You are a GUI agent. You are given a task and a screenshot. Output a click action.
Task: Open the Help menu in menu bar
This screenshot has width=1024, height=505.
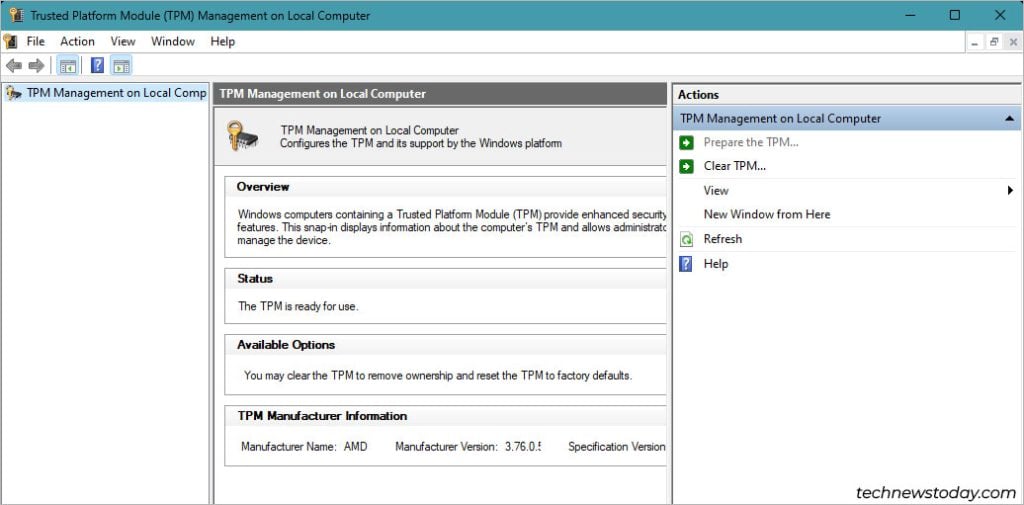(222, 41)
